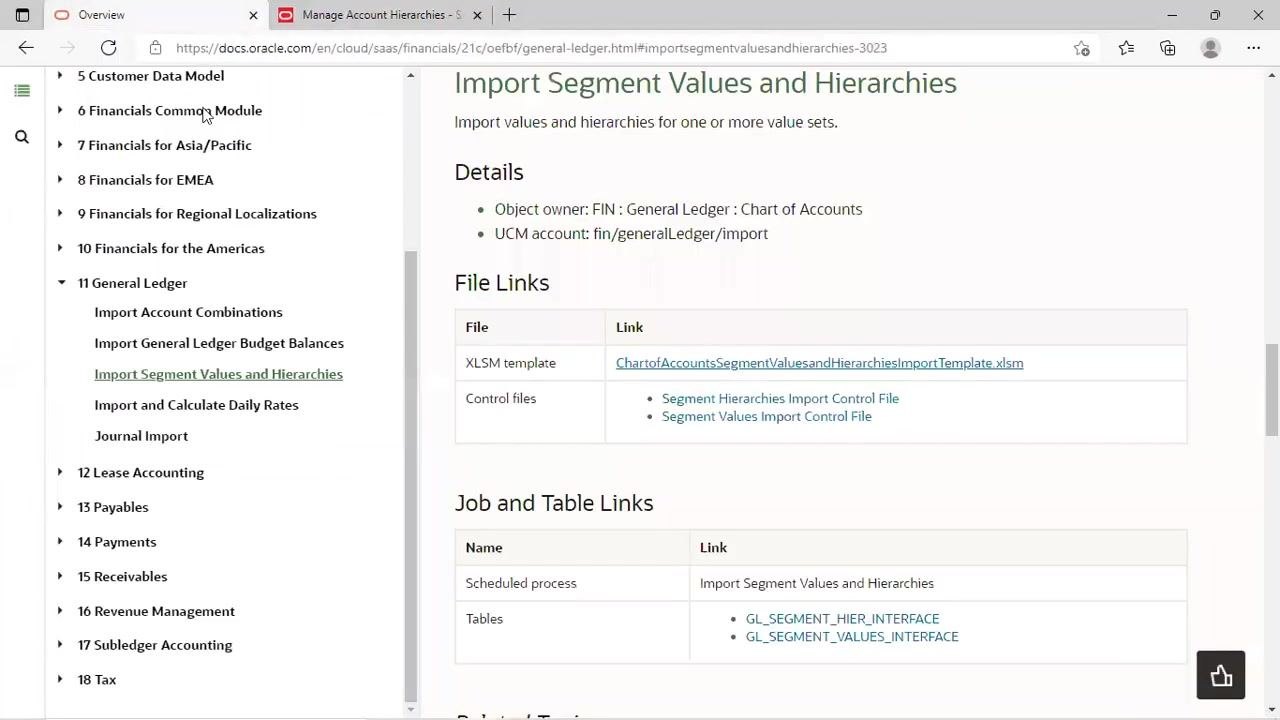Select 16 Revenue Management entry
The height and width of the screenshot is (720, 1280).
(x=156, y=611)
